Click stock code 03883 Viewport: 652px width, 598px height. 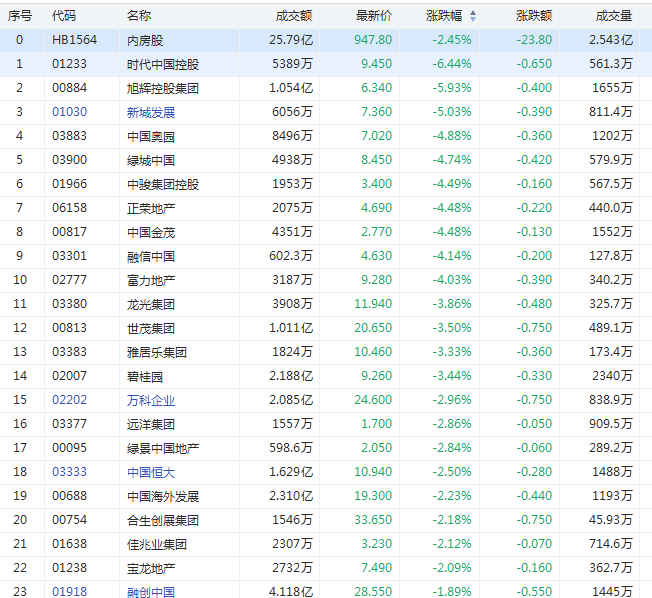pos(69,136)
